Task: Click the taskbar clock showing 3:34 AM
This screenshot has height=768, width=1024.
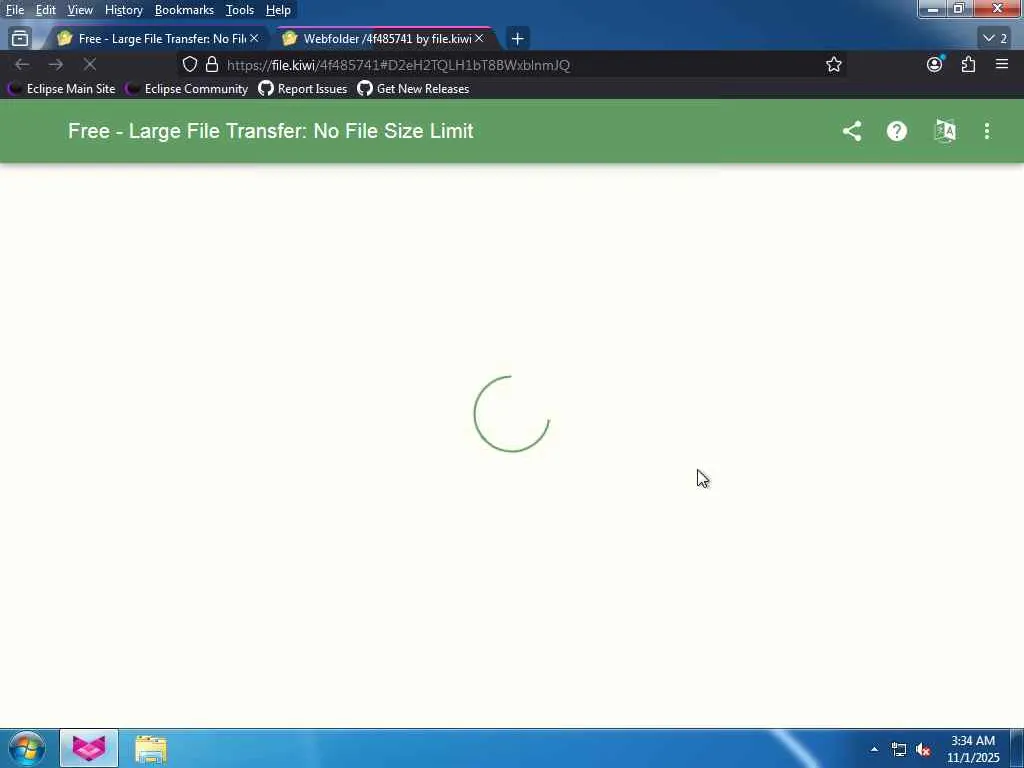Action: (x=973, y=749)
